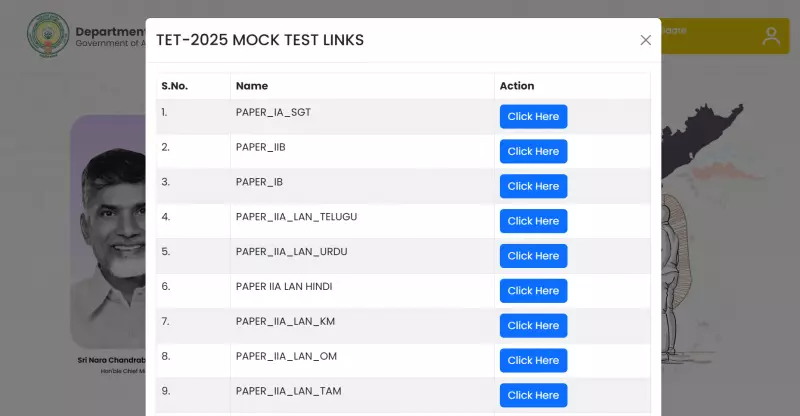The image size is (800, 416).
Task: Click the TET-2025 MOCK TEST LINKS title
Action: point(260,40)
